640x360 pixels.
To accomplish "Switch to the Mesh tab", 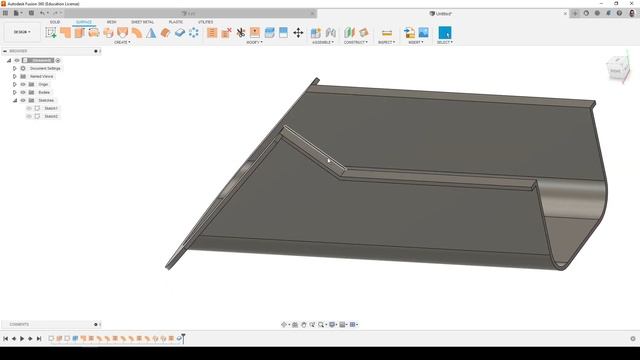I will [x=111, y=22].
